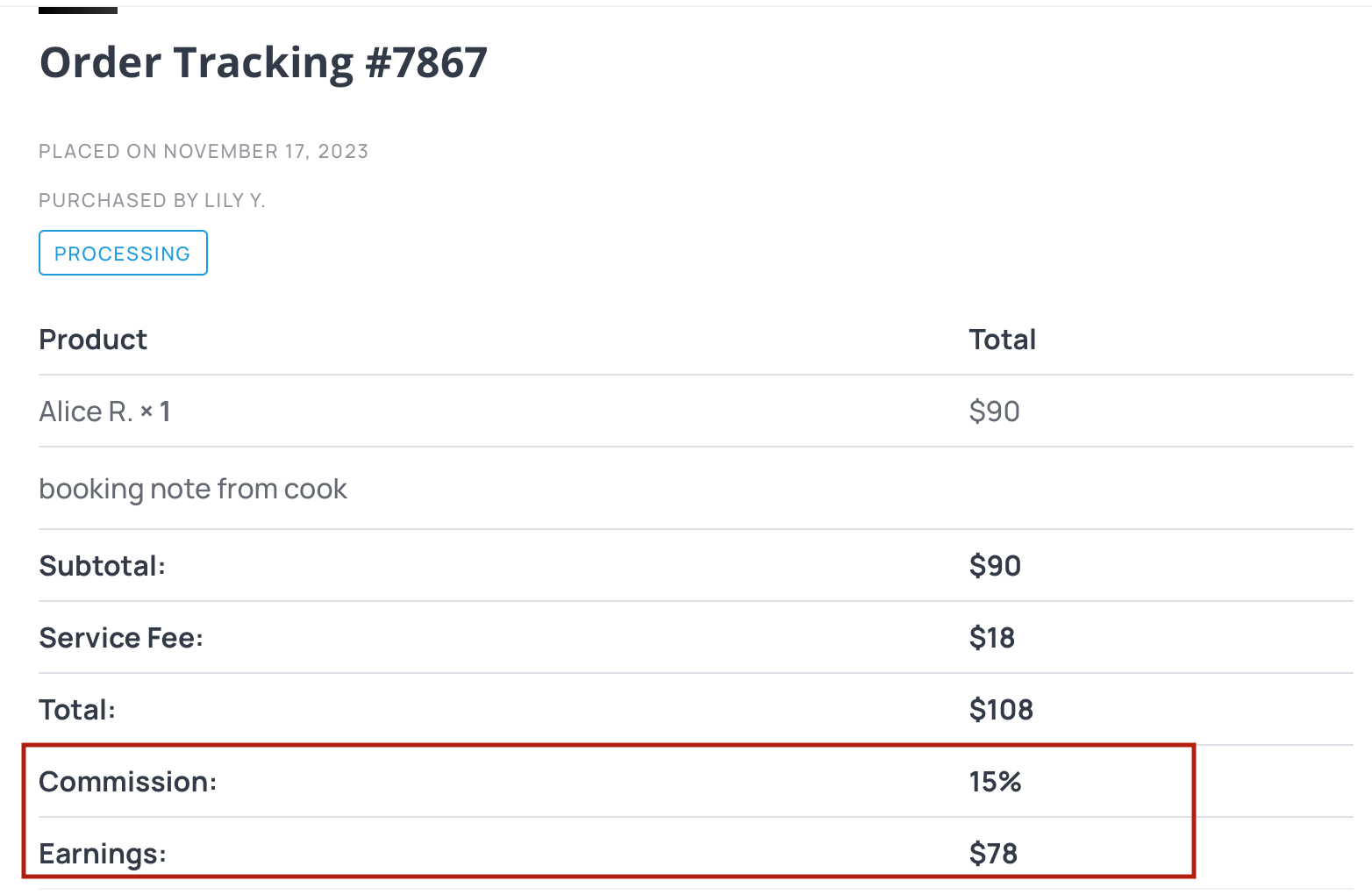Viewport: 1372px width, 895px height.
Task: Select the booking note from cook text
Action: [x=193, y=489]
